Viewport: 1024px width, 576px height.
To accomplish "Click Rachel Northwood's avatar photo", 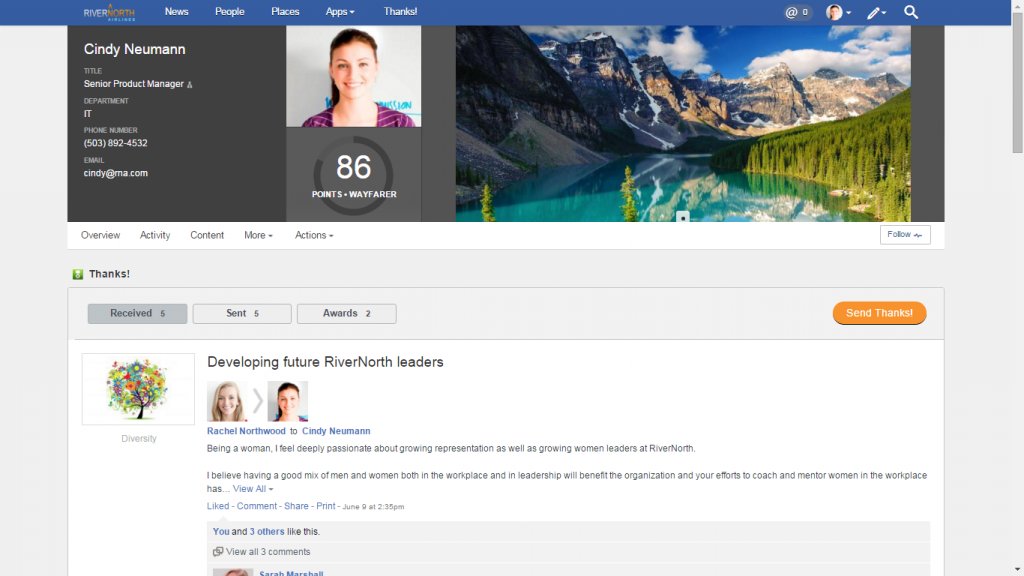I will pyautogui.click(x=227, y=401).
